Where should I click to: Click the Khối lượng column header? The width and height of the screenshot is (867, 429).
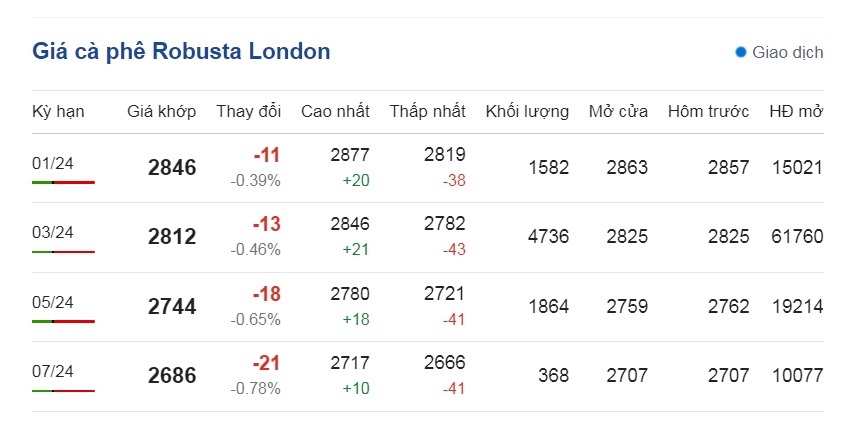[x=527, y=112]
